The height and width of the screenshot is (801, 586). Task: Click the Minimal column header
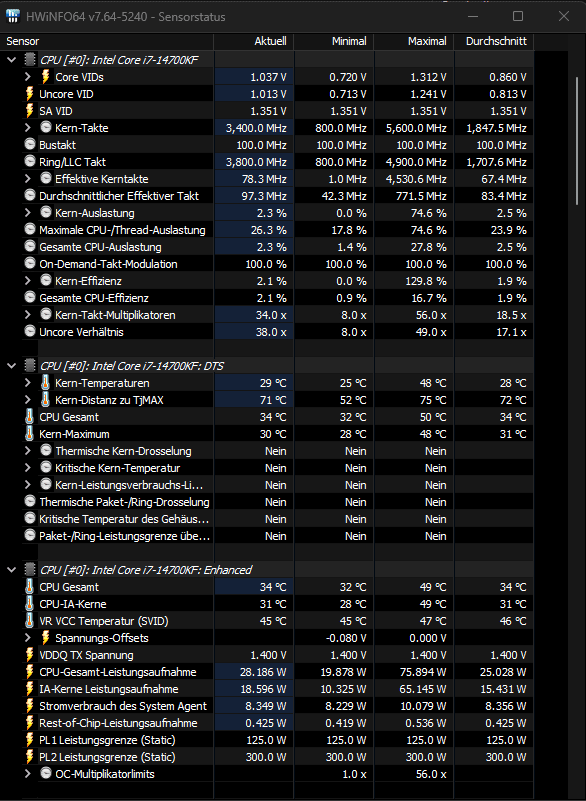click(334, 41)
